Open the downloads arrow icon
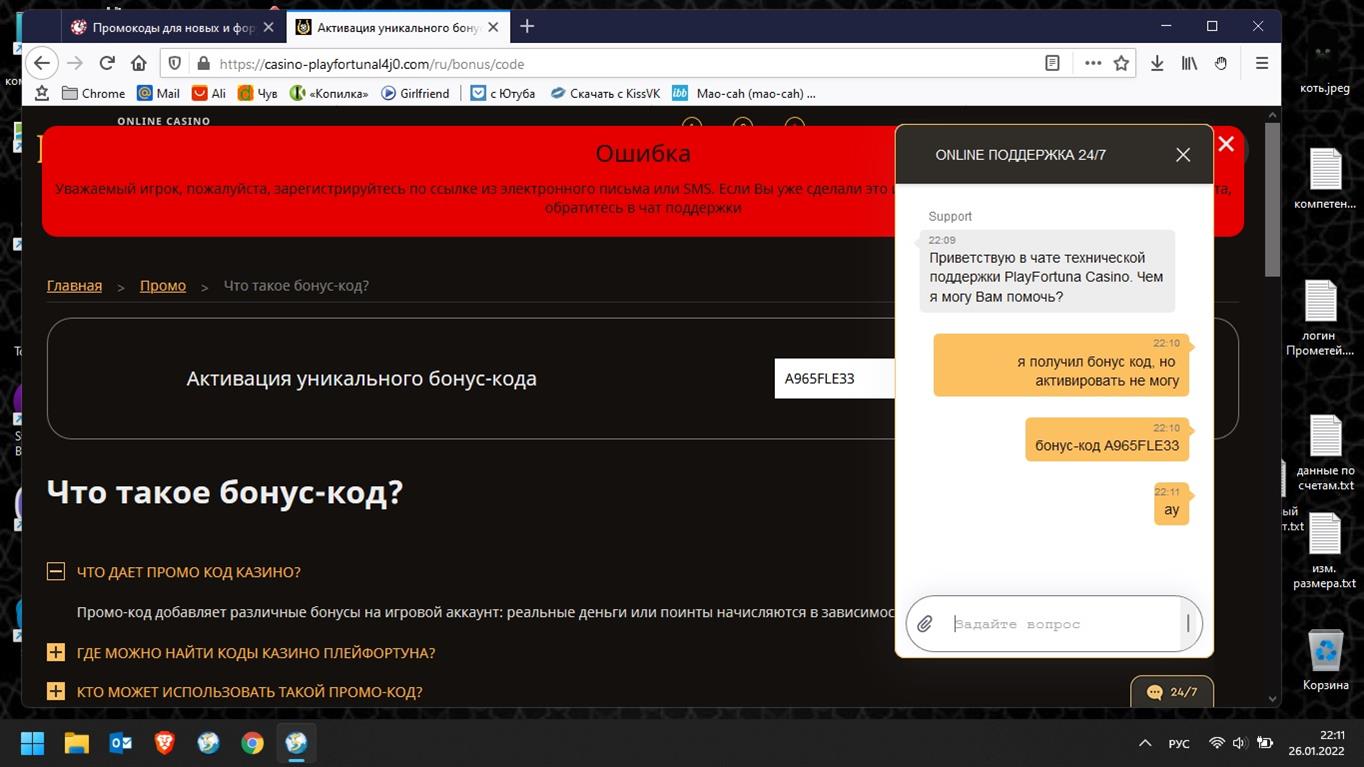This screenshot has height=767, width=1364. coord(1157,63)
